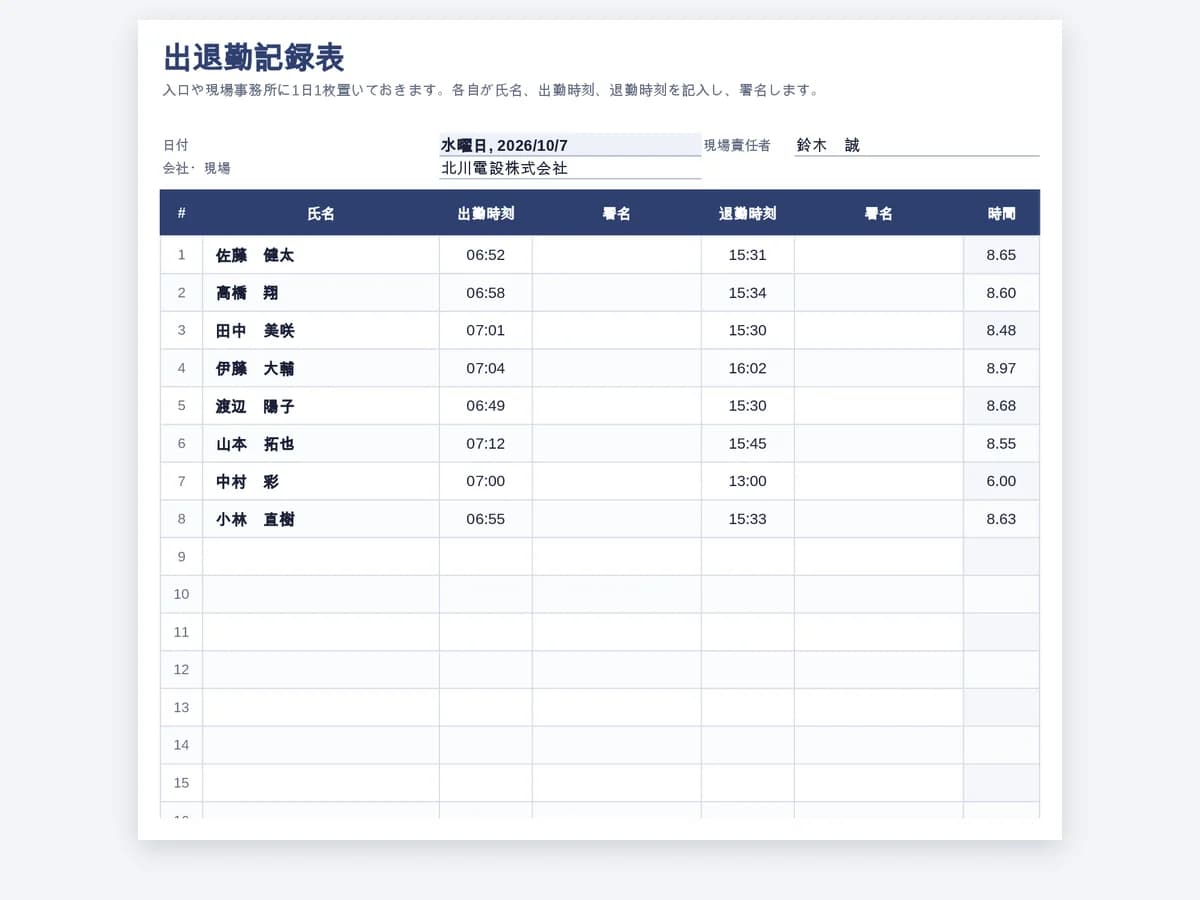
Task: Click clock-out time 15:31
Action: point(747,255)
